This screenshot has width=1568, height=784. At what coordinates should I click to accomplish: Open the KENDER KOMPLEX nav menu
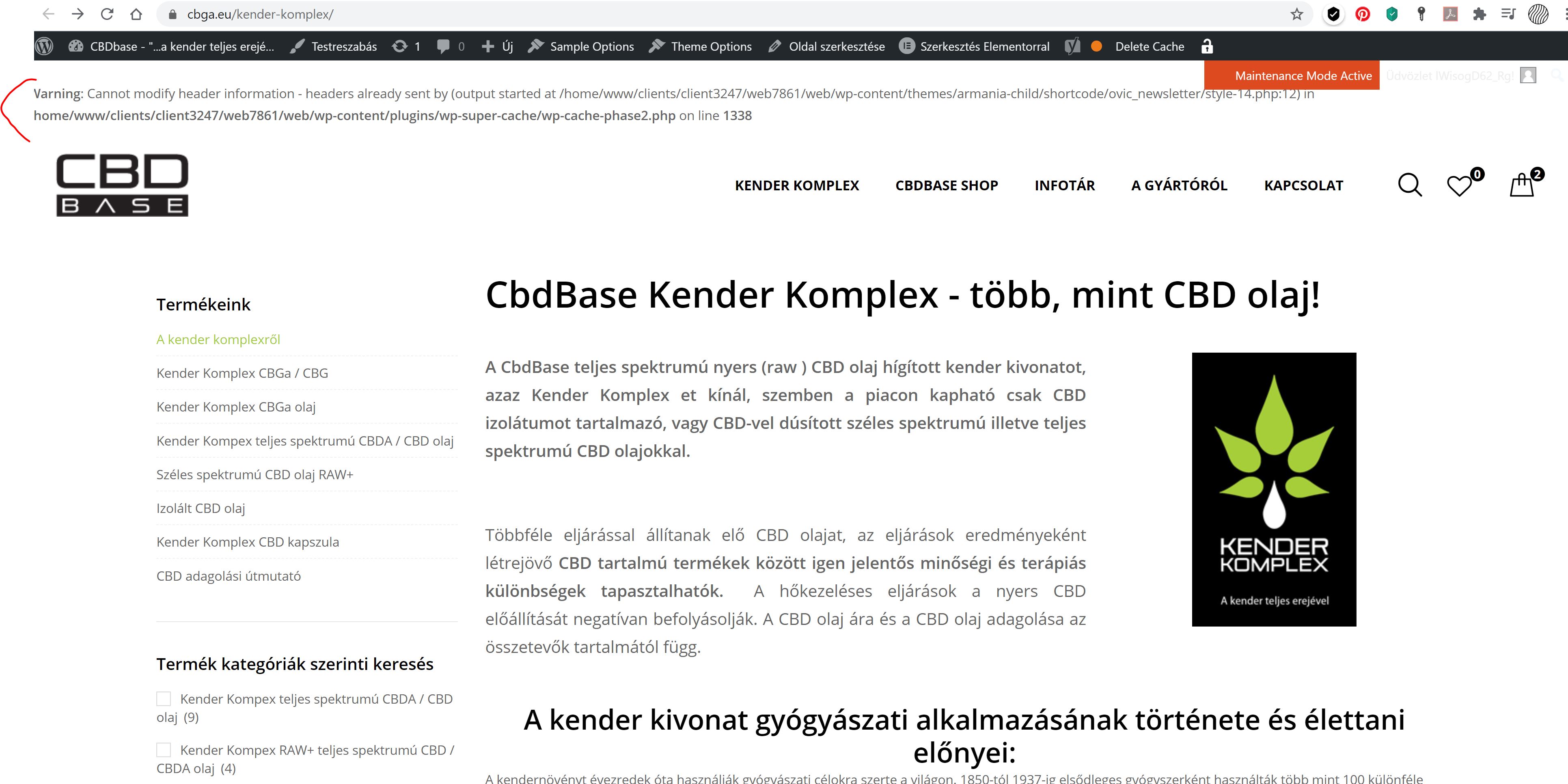click(797, 186)
